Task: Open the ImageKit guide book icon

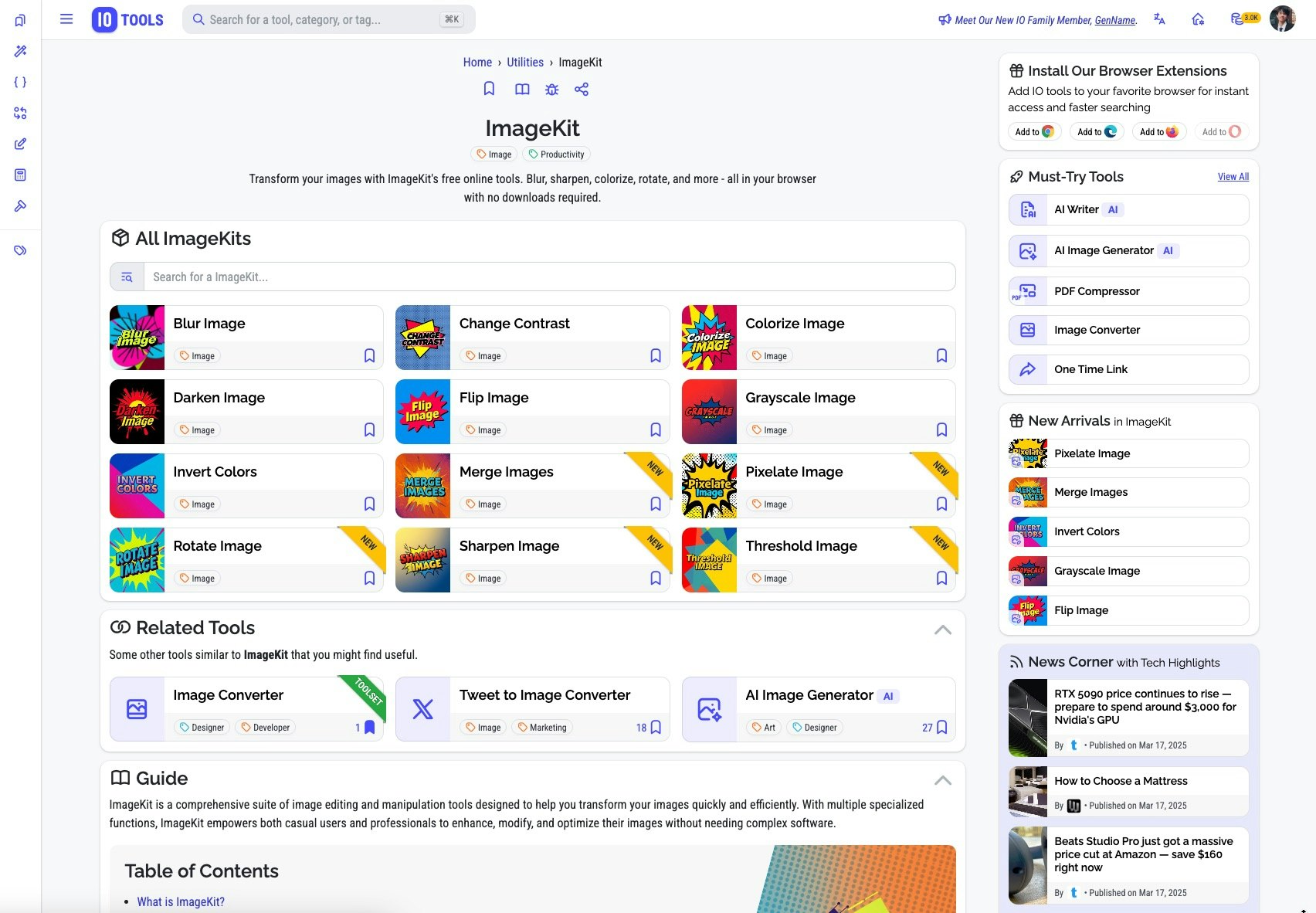Action: pyautogui.click(x=522, y=89)
